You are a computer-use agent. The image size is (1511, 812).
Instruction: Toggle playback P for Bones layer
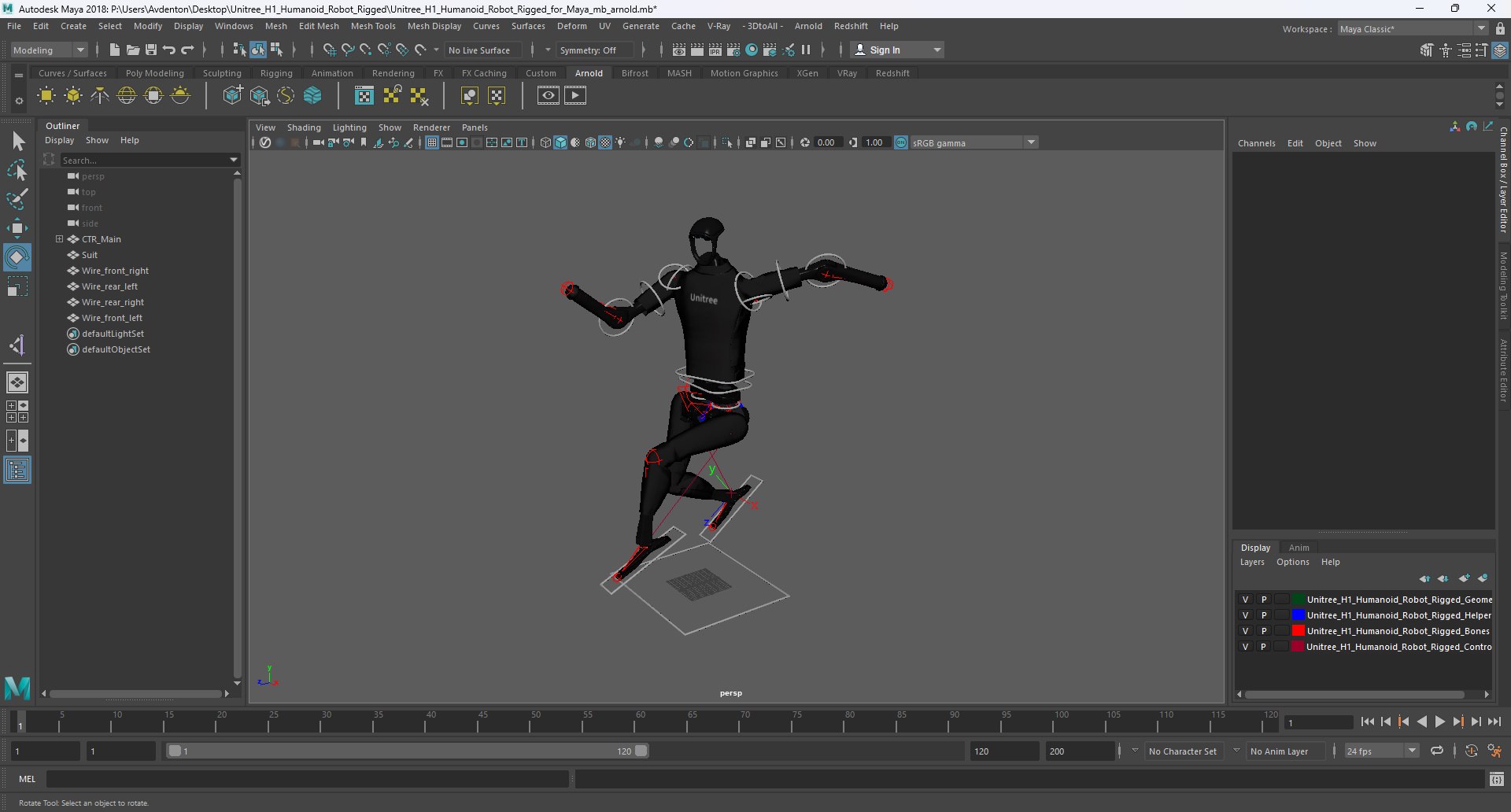1264,631
